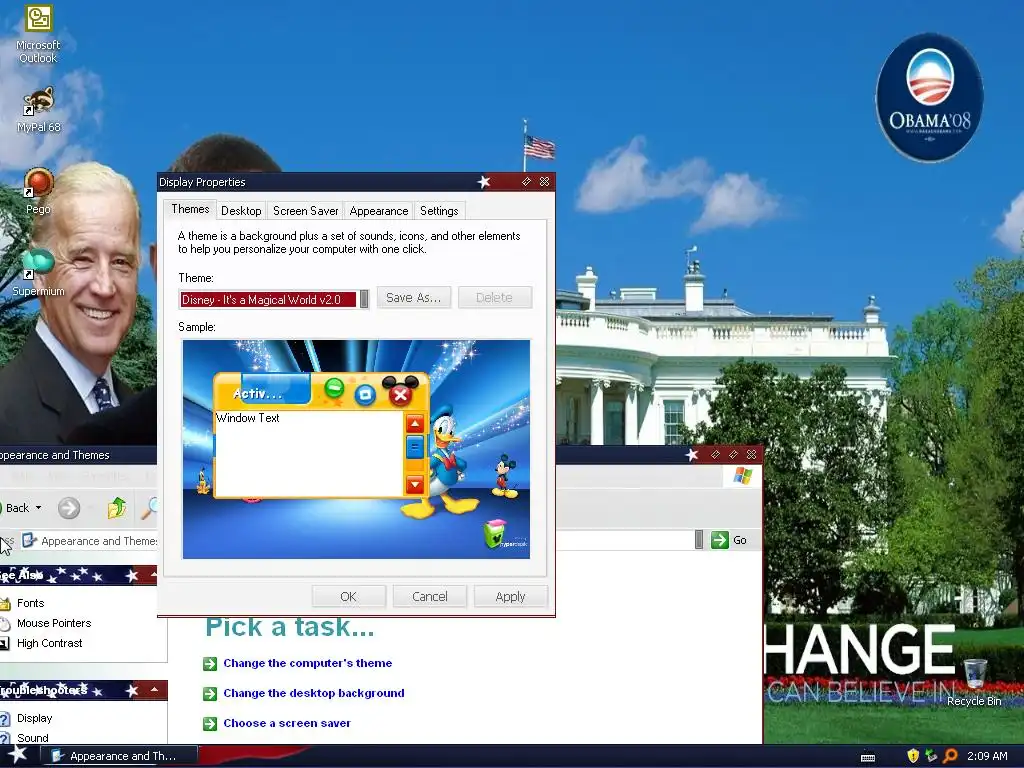Click the Up folder toolbar icon

[116, 507]
